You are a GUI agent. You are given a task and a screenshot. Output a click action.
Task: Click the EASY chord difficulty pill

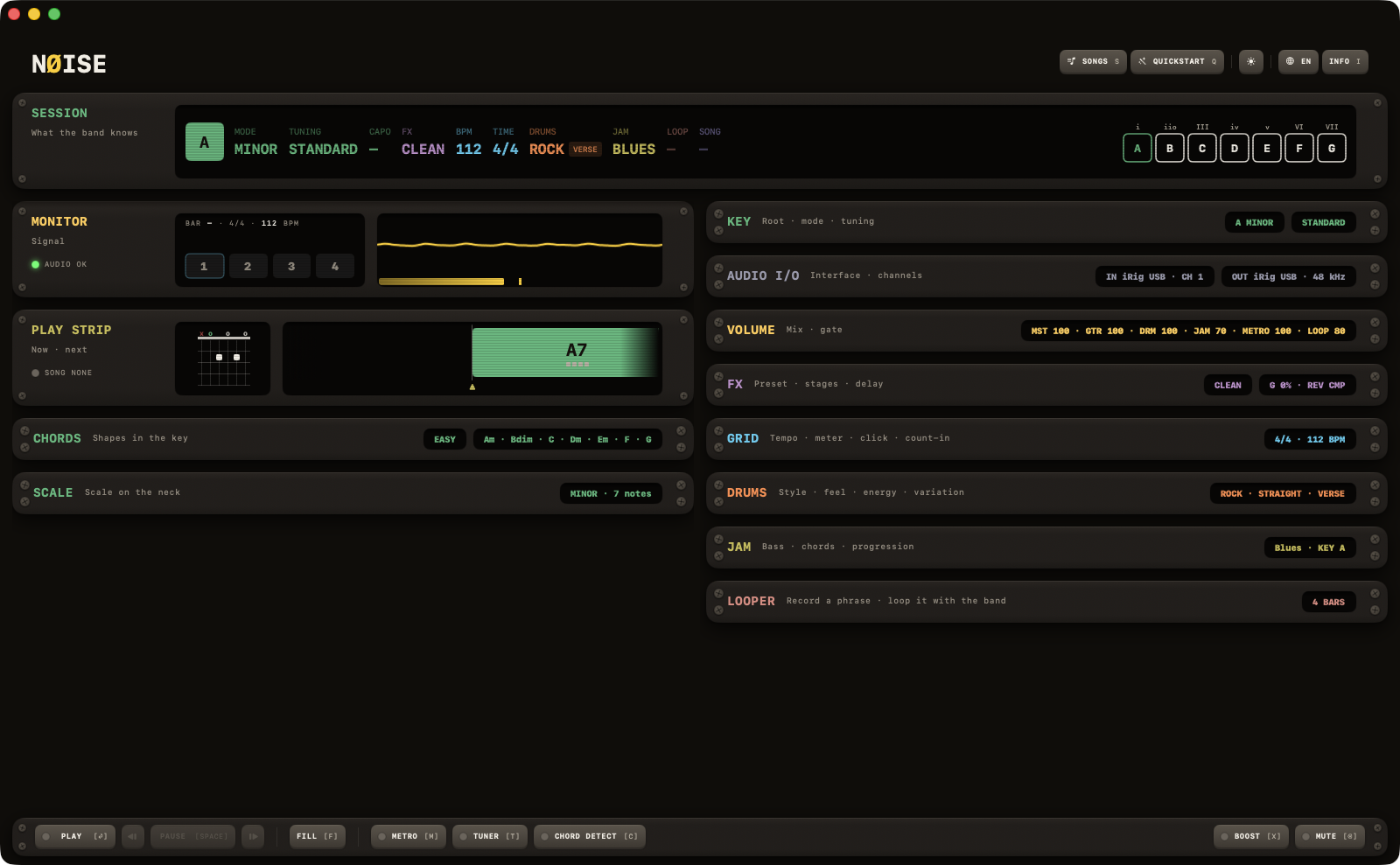pos(444,439)
